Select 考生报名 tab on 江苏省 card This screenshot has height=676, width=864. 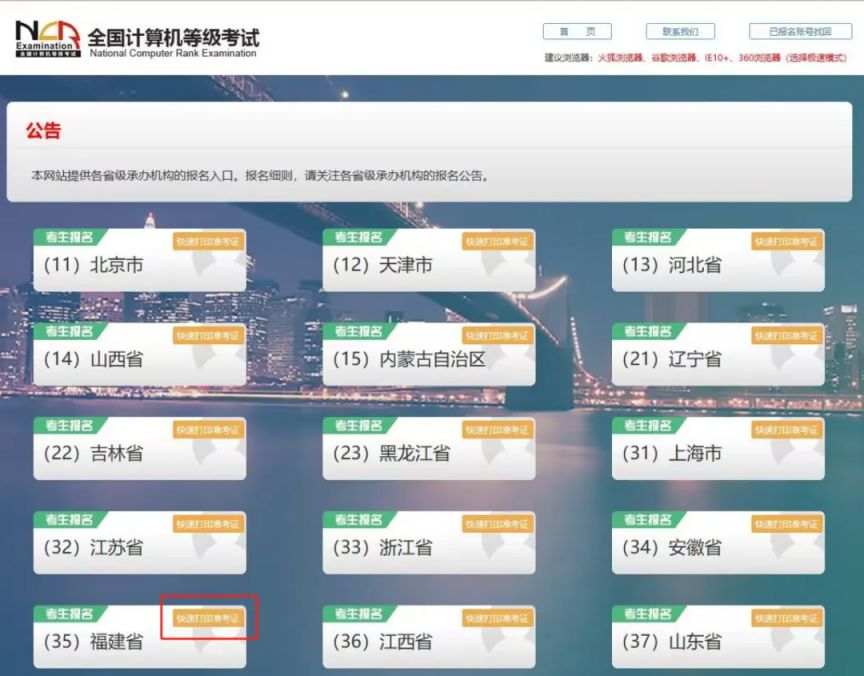click(69, 520)
